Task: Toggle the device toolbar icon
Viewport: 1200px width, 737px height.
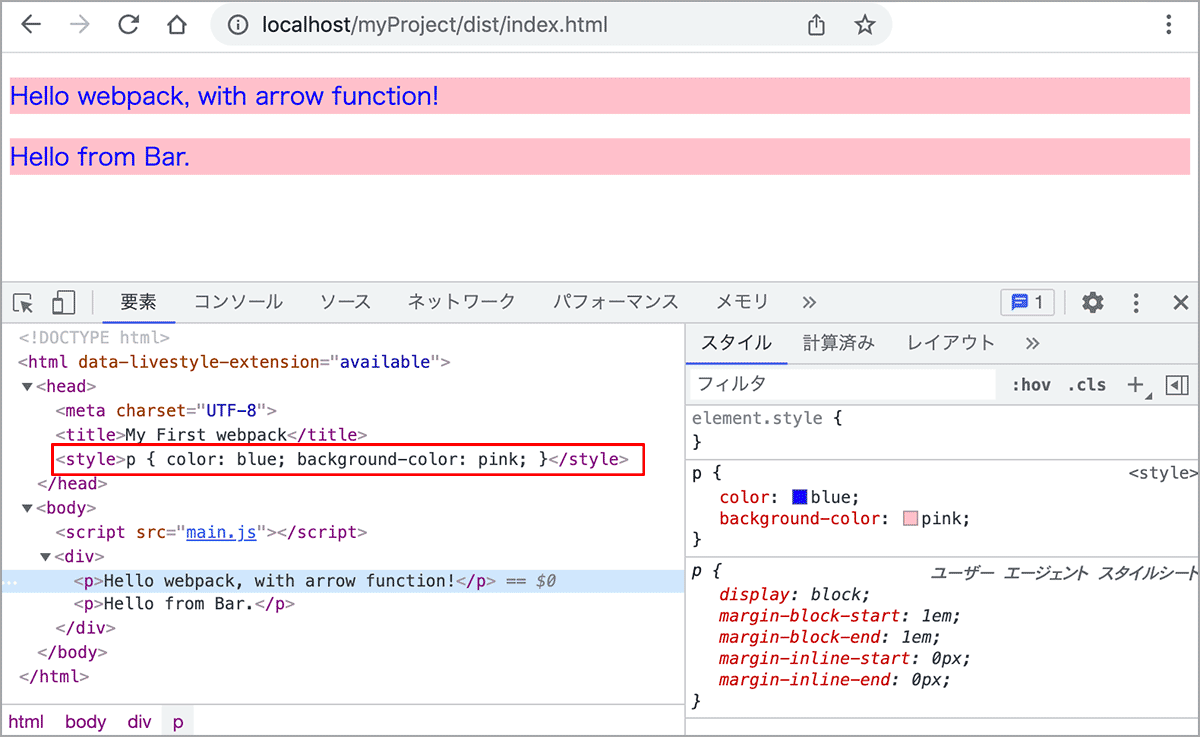Action: [x=64, y=302]
